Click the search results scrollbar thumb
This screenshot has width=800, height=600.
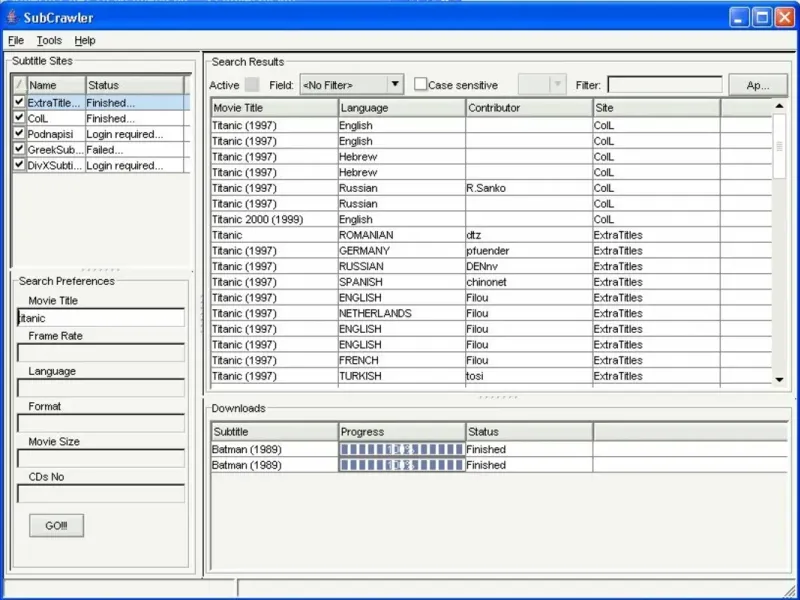[779, 146]
